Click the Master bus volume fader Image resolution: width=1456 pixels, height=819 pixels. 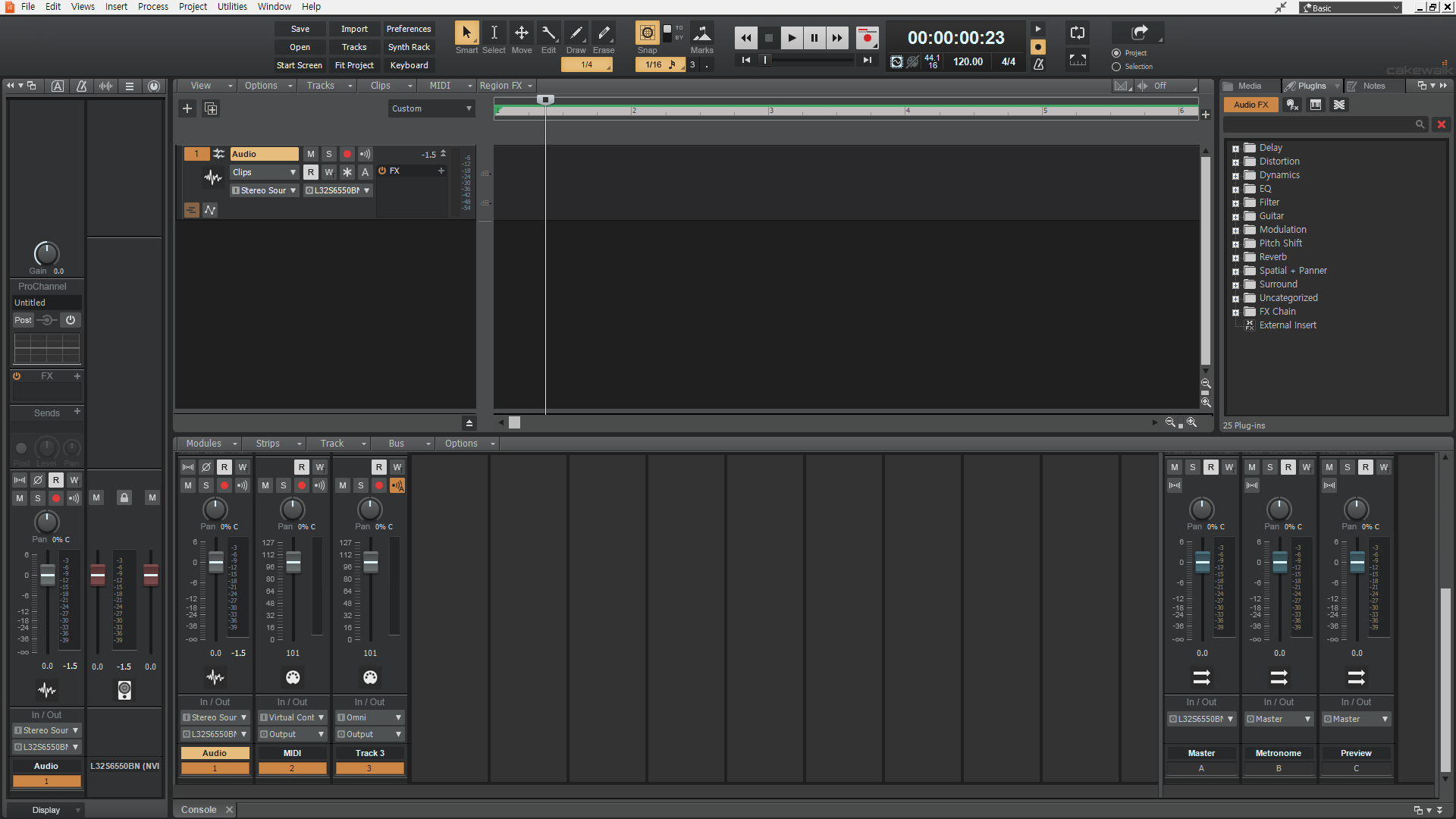pyautogui.click(x=1202, y=563)
